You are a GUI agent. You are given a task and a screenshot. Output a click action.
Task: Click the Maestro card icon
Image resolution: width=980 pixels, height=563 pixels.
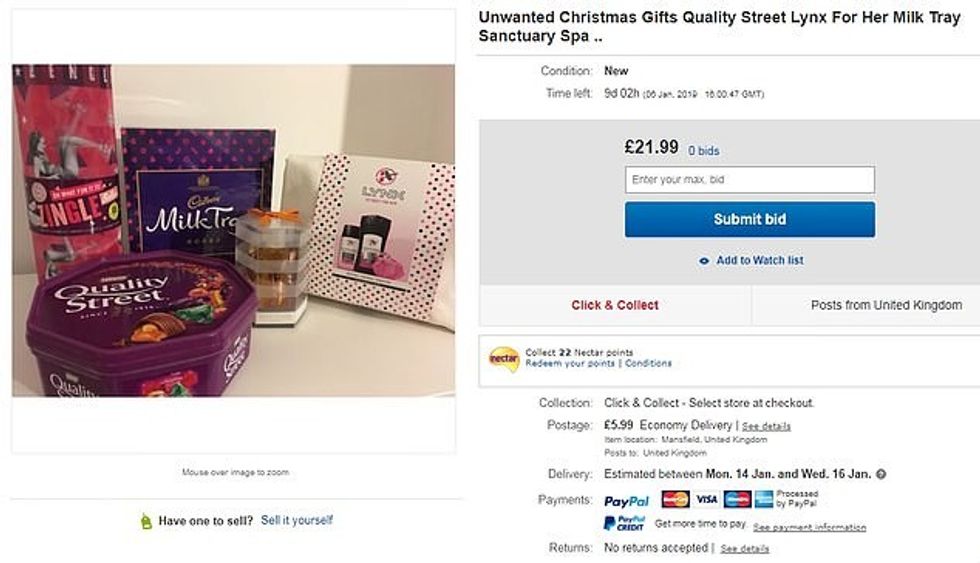[x=737, y=499]
